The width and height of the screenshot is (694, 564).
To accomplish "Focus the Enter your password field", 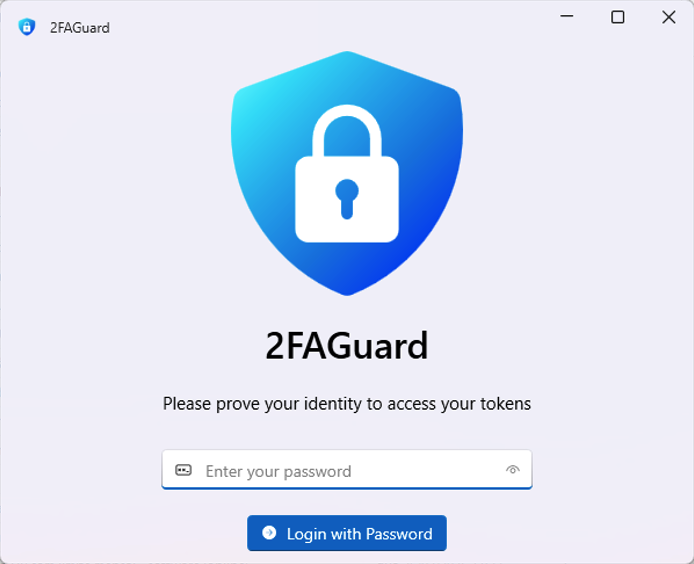I will (347, 470).
